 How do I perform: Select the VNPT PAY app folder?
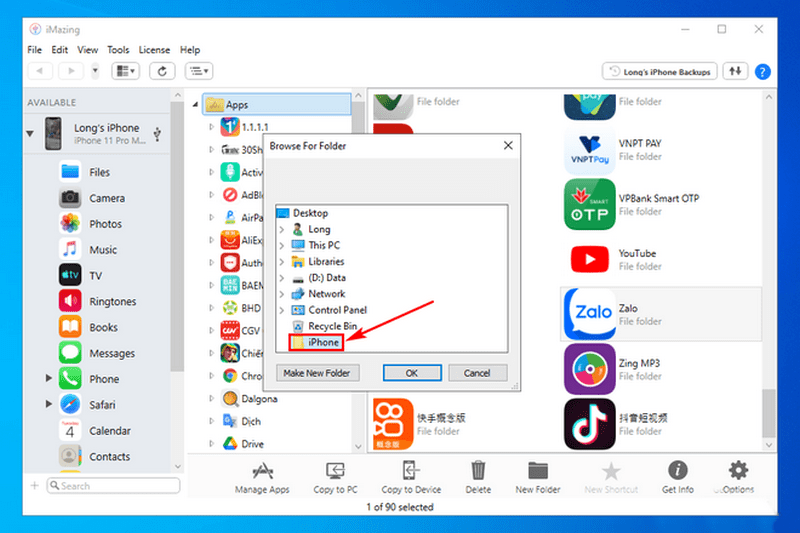660,150
